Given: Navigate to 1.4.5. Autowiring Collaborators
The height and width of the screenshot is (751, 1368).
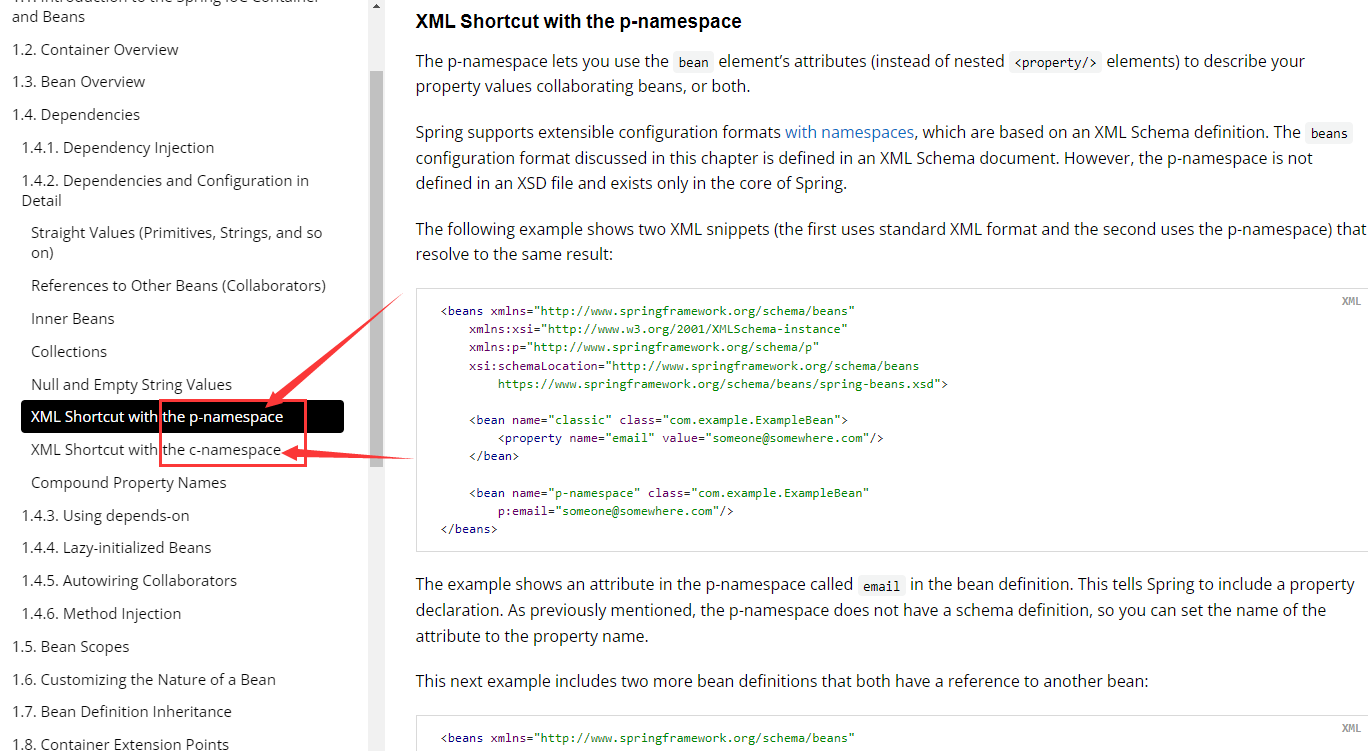Looking at the screenshot, I should click(130, 581).
